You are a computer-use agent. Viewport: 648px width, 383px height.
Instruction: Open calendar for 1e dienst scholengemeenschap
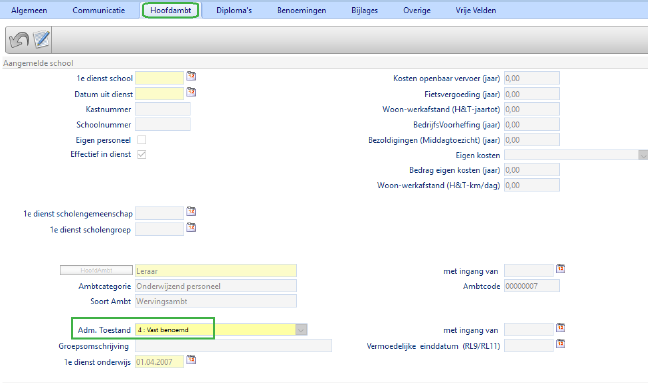[x=191, y=211]
